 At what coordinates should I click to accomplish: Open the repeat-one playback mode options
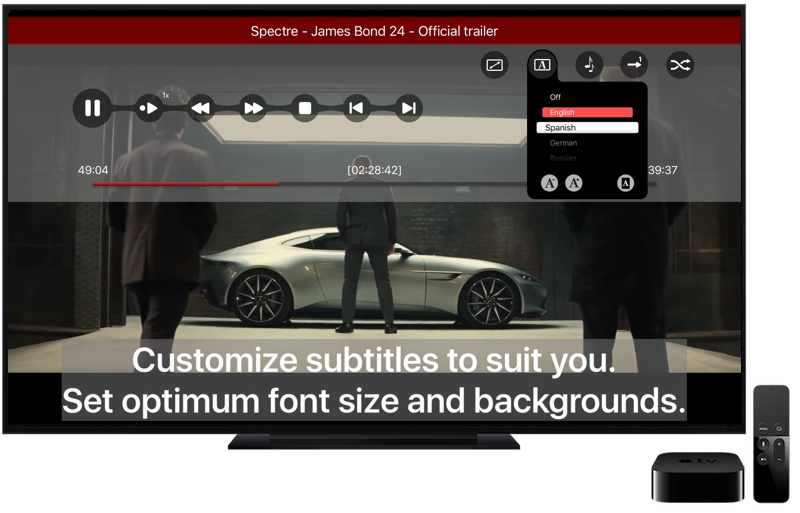pyautogui.click(x=634, y=65)
